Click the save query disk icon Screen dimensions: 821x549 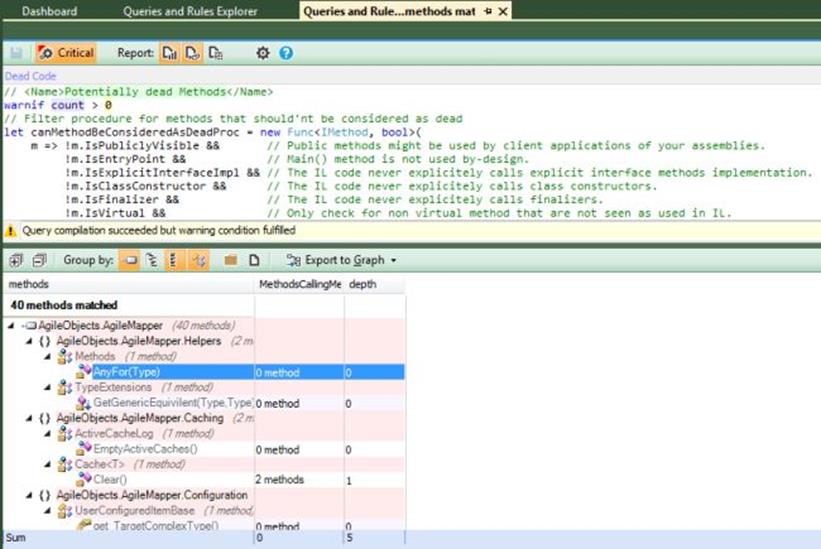coord(16,53)
